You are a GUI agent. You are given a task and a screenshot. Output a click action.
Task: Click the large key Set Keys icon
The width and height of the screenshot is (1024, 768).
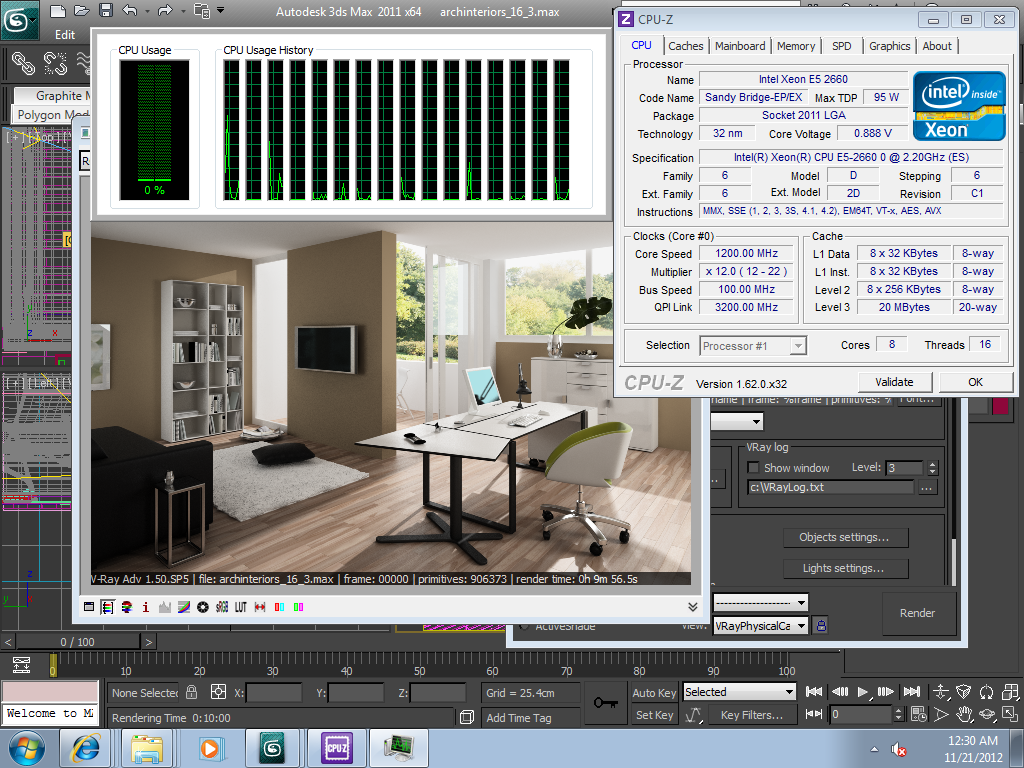[x=605, y=703]
